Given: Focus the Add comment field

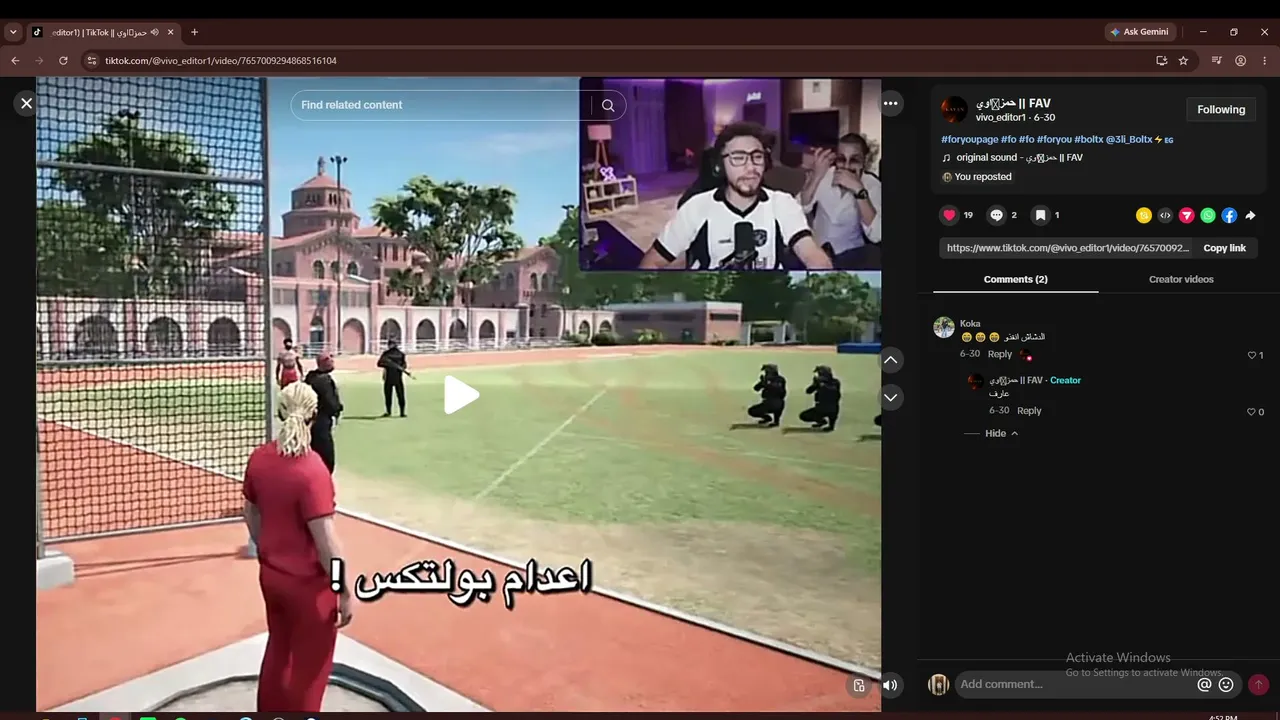Looking at the screenshot, I should (1074, 684).
